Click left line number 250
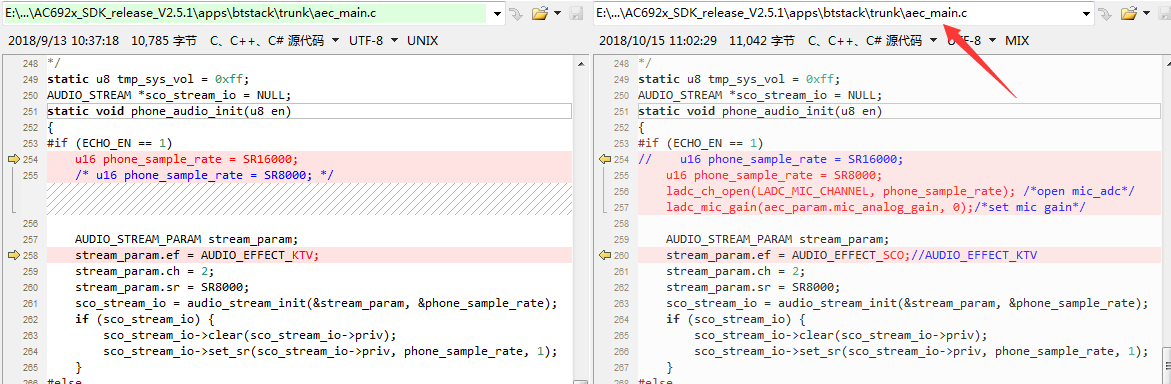 [x=30, y=96]
